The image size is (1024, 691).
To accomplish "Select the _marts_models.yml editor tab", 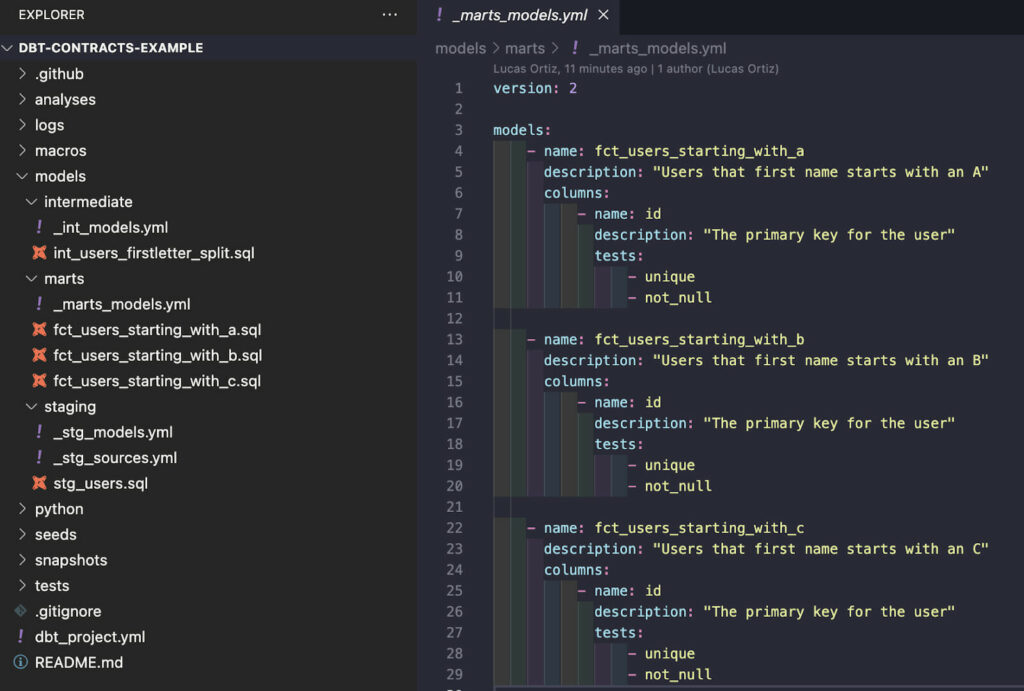I will (x=519, y=15).
